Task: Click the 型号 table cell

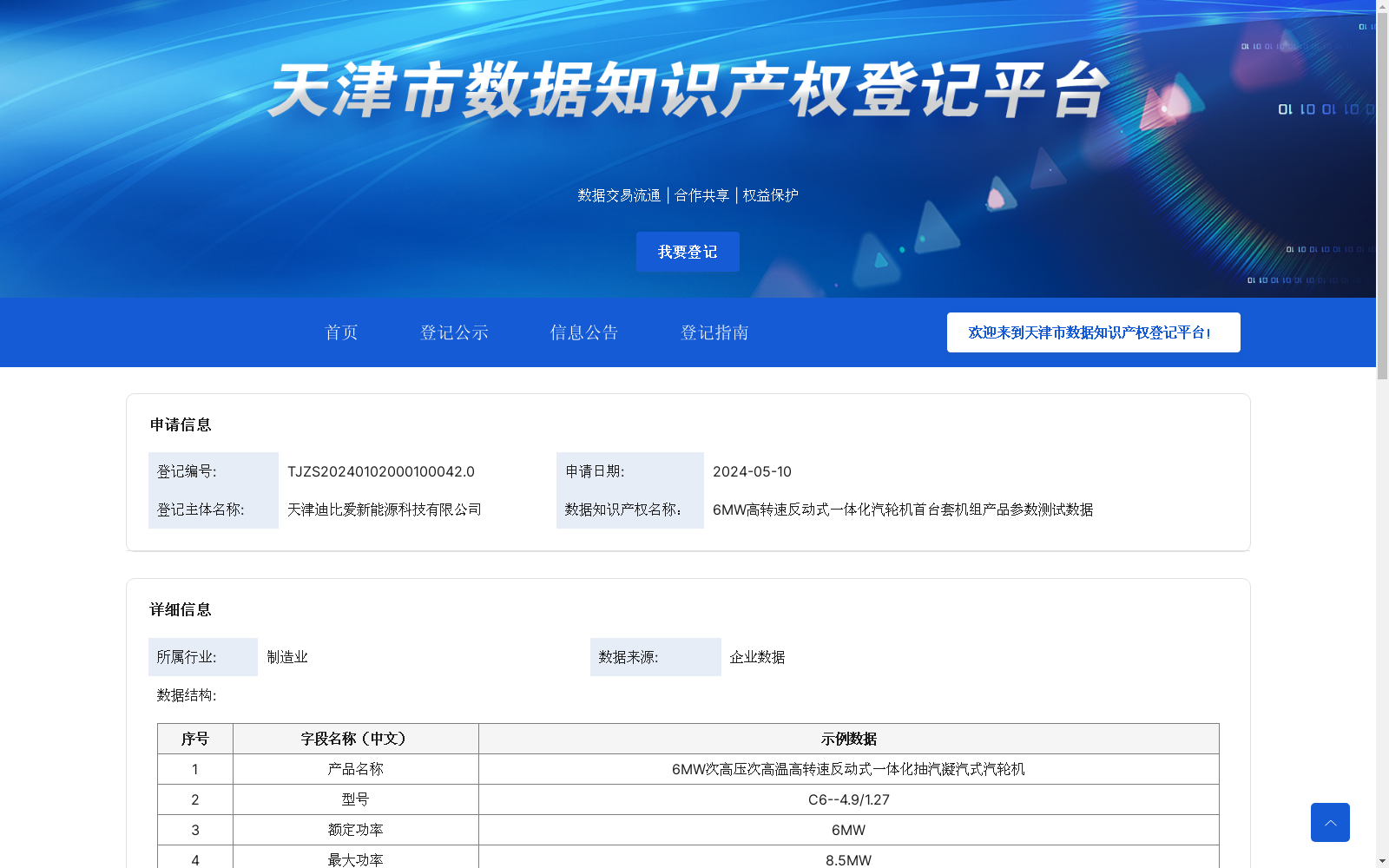Action: pyautogui.click(x=356, y=799)
